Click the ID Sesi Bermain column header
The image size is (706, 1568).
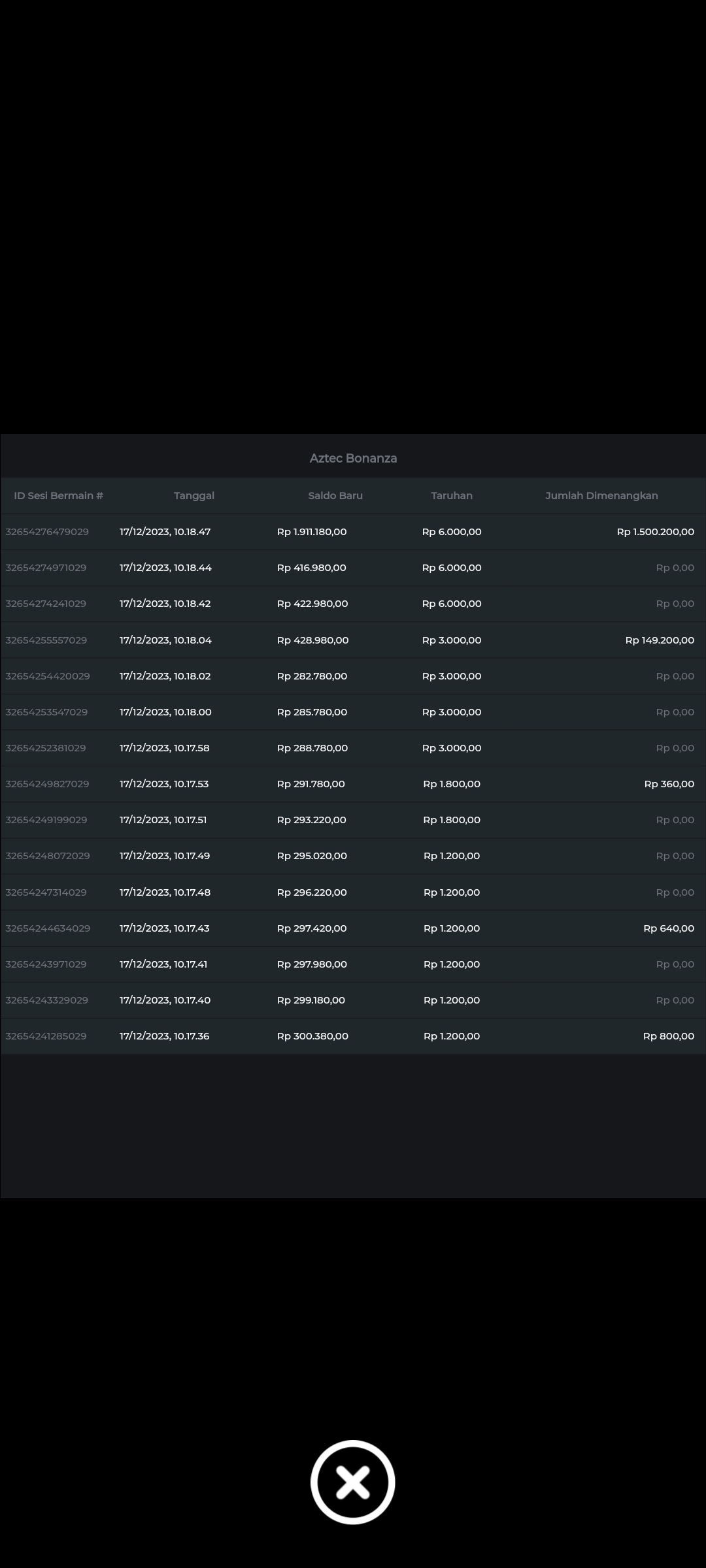pyautogui.click(x=58, y=496)
